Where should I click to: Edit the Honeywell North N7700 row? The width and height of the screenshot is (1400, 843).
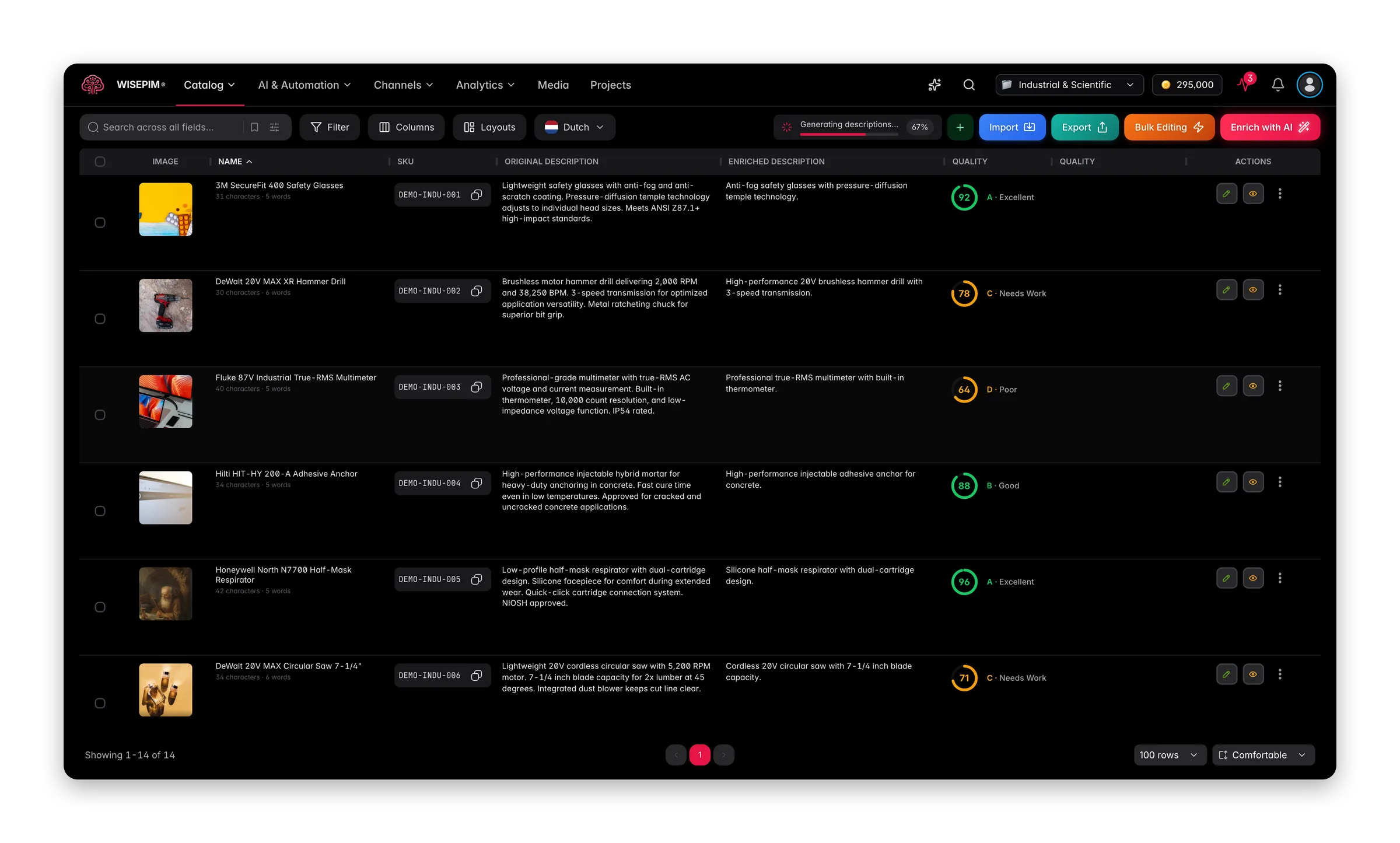pos(1227,578)
